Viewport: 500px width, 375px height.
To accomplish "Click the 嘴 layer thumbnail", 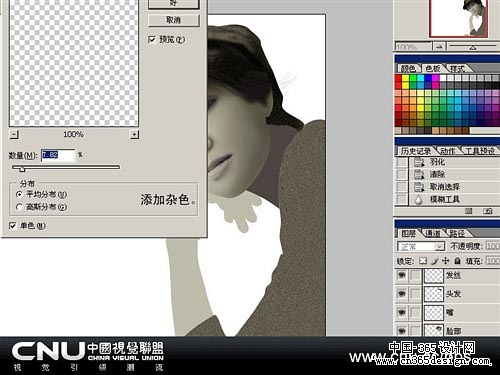I will click(434, 313).
